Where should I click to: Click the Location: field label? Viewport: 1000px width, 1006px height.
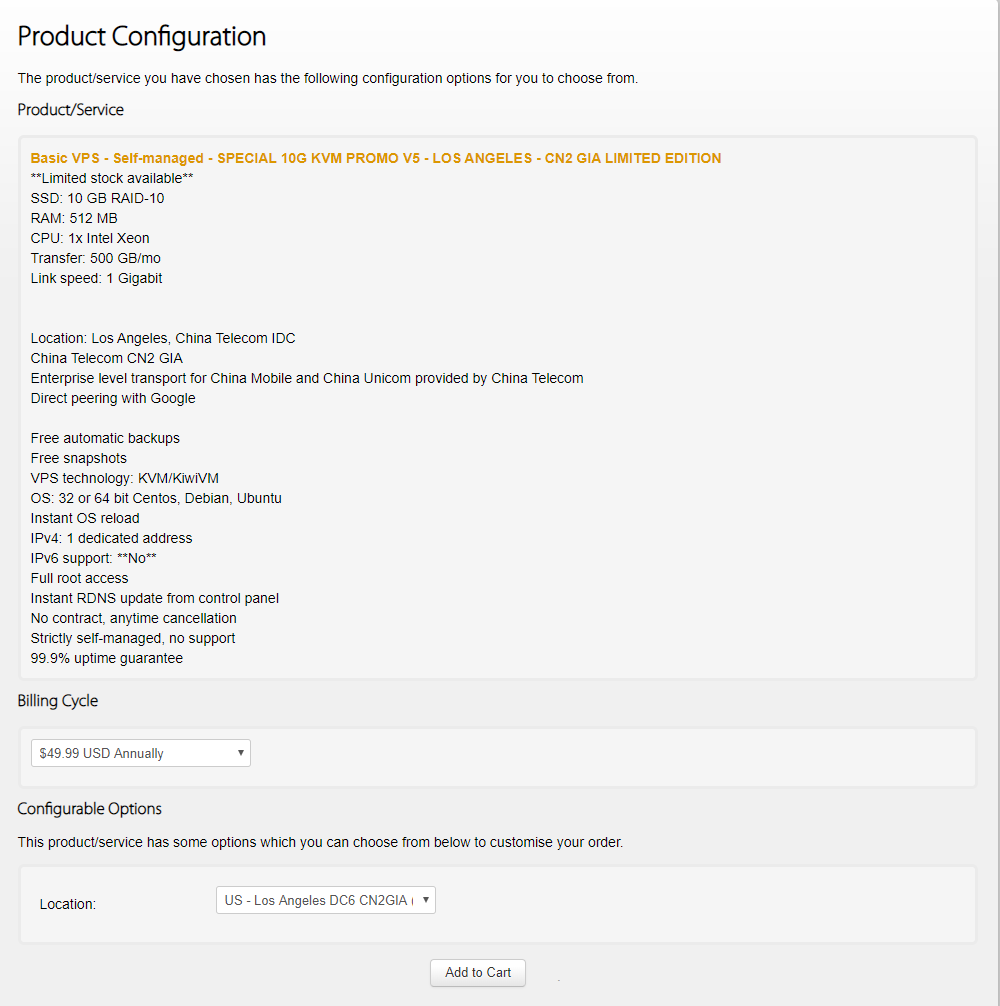[x=68, y=904]
